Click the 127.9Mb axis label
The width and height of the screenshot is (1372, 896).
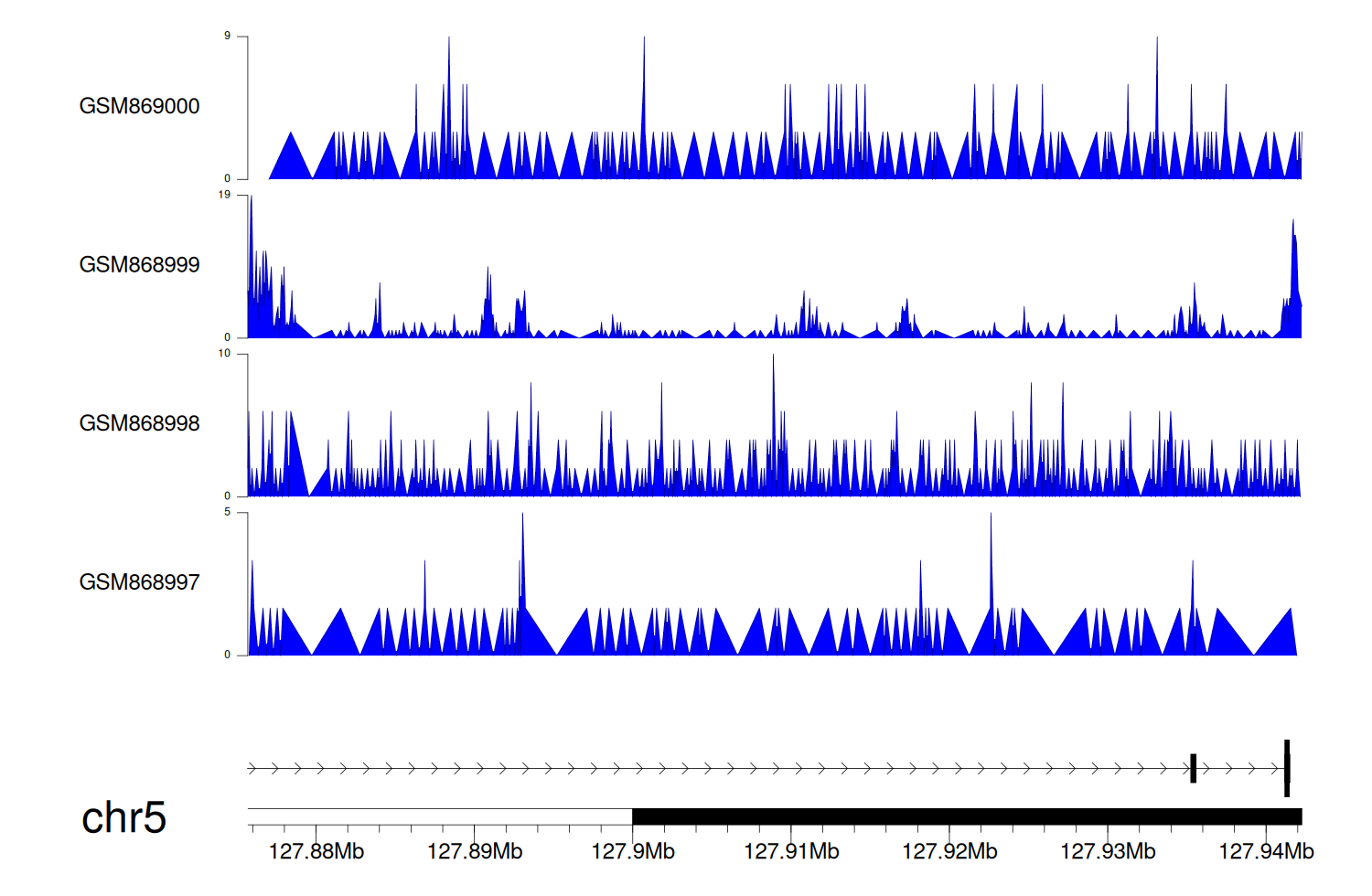pos(632,852)
